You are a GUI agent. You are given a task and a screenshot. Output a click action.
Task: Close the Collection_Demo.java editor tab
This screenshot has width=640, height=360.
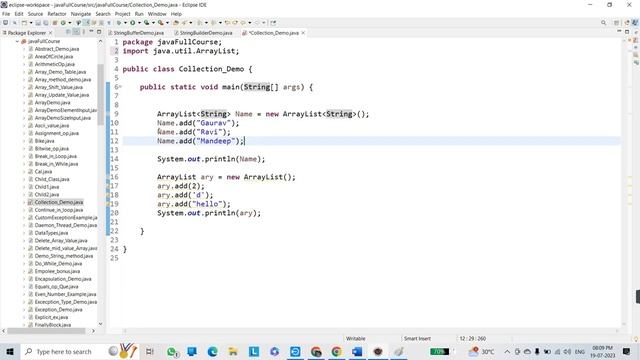[x=303, y=33]
